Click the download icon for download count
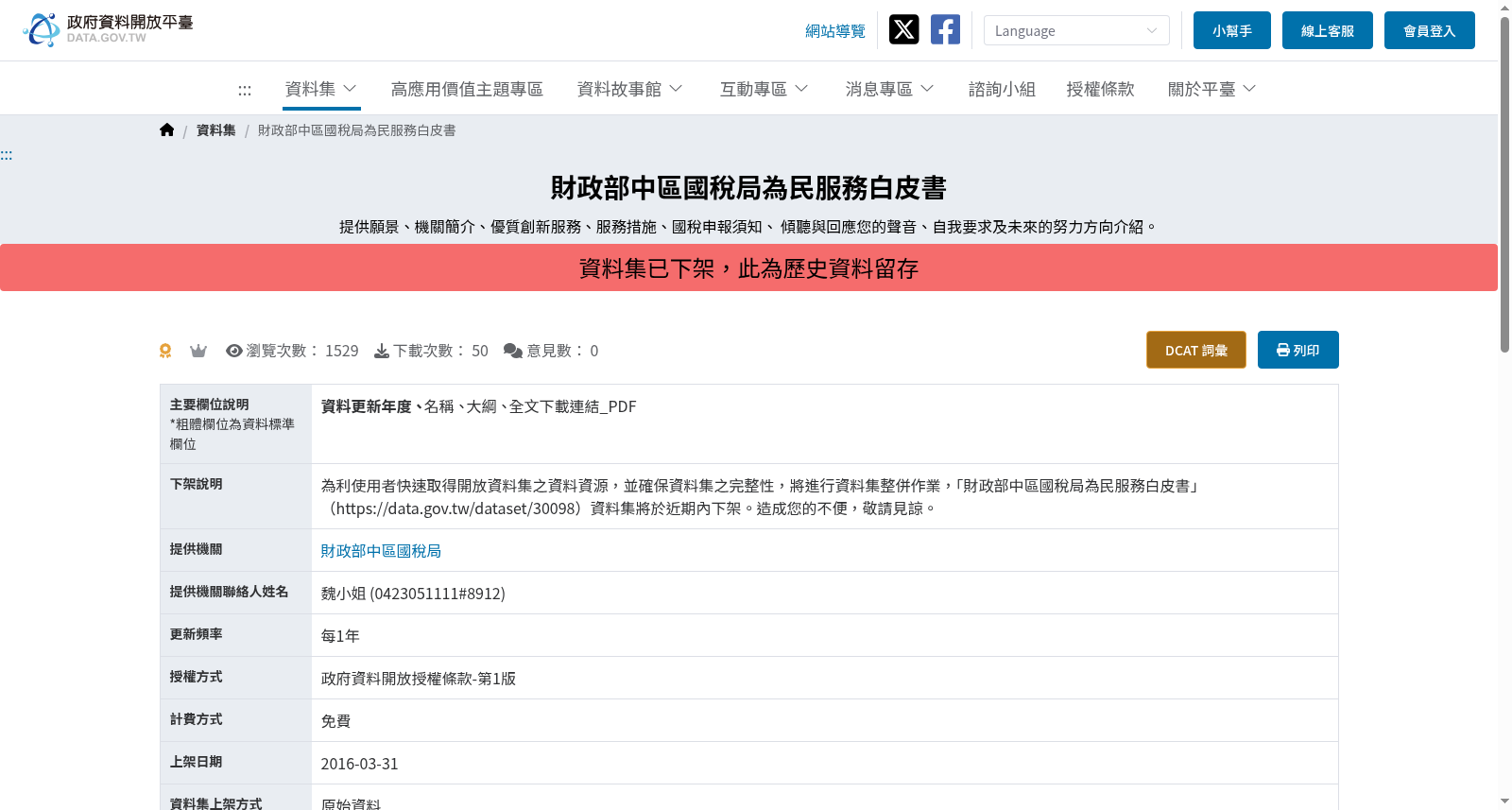 click(x=382, y=351)
